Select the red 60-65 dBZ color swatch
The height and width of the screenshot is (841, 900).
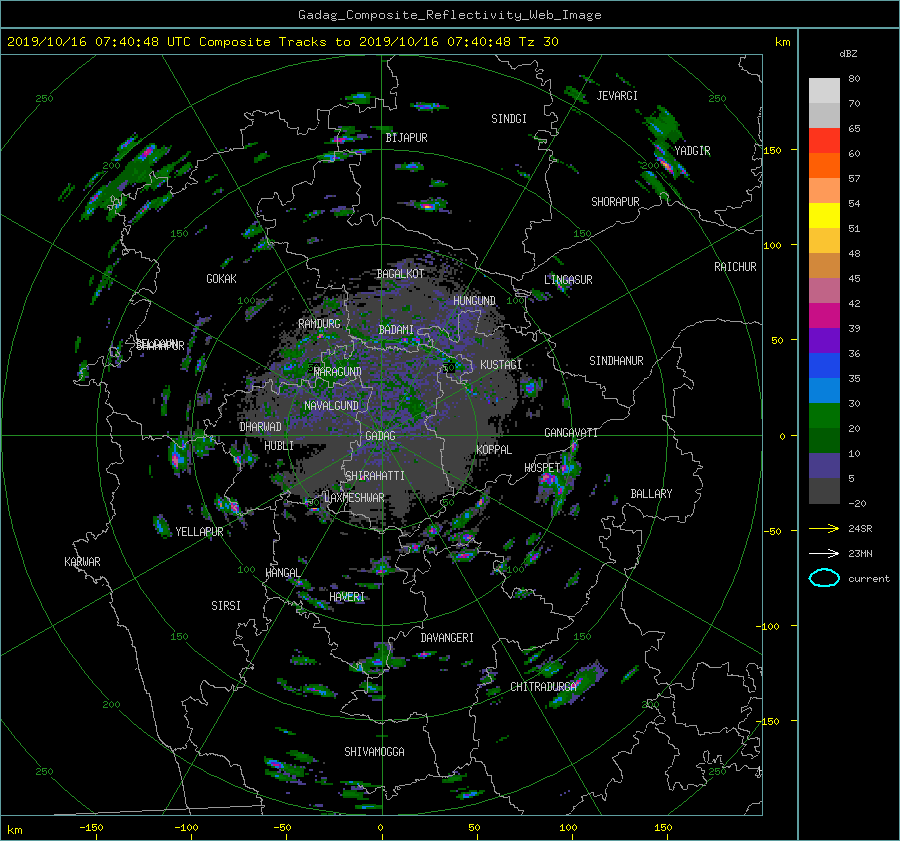[x=824, y=140]
